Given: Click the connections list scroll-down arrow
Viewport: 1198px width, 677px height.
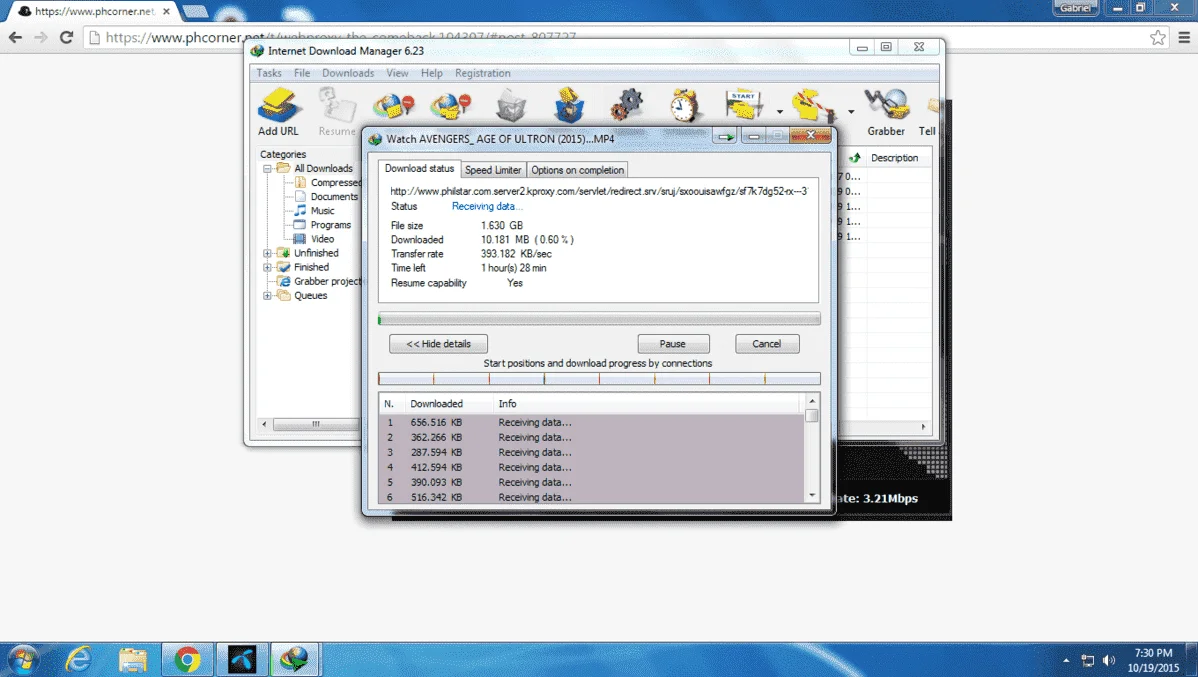Looking at the screenshot, I should pos(812,495).
